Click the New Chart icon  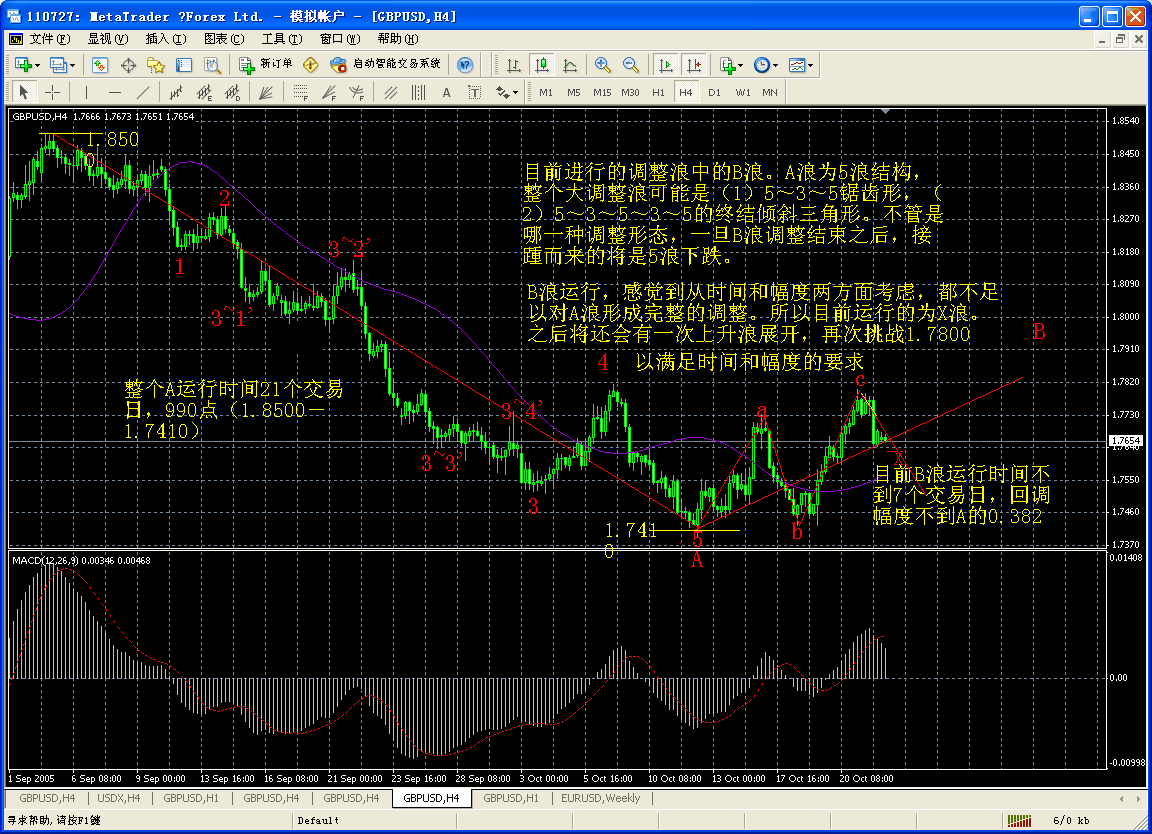coord(23,65)
